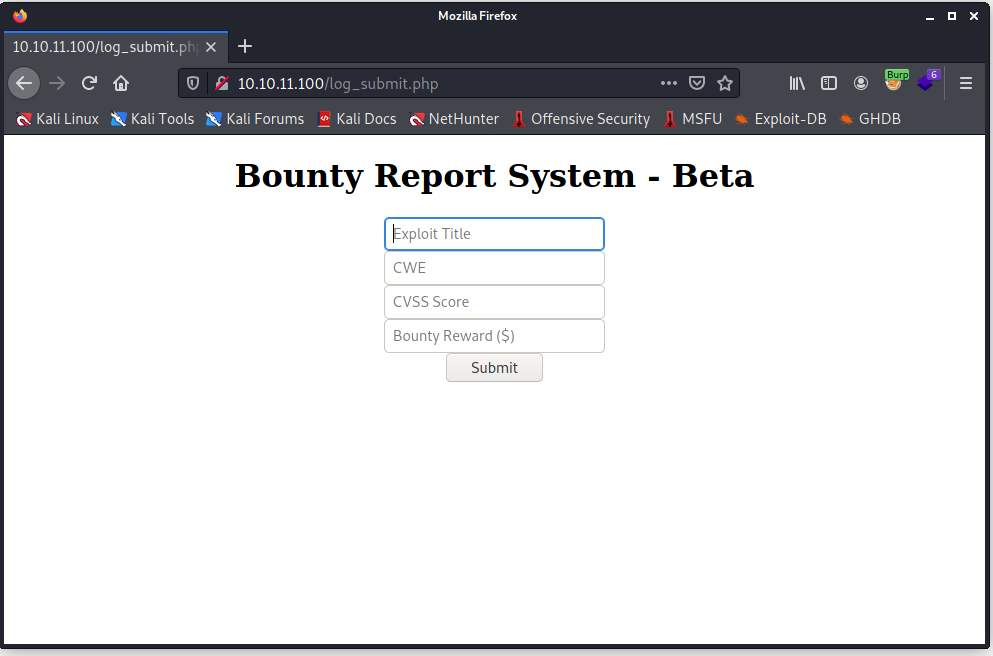Screen dimensions: 993x656
Task: Open page actions three-dot menu
Action: (669, 83)
